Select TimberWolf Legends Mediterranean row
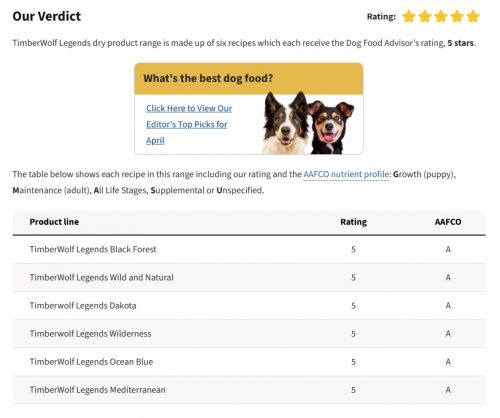The image size is (500, 418). click(x=249, y=390)
